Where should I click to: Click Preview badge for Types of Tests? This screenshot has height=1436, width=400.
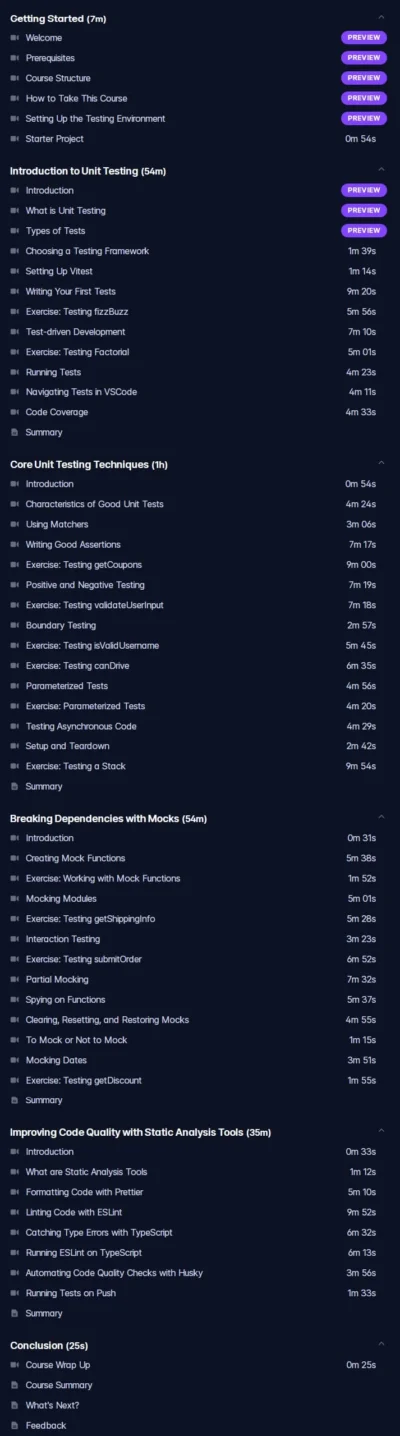pos(364,231)
